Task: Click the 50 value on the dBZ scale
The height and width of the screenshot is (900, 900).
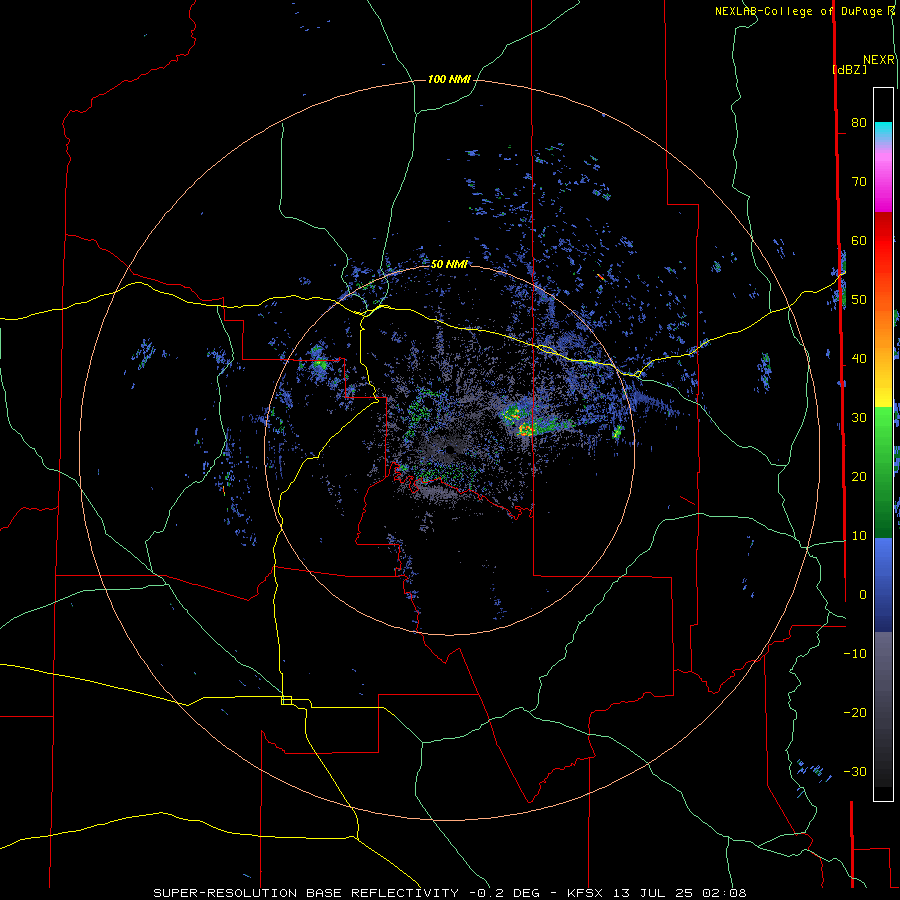Action: (x=859, y=300)
